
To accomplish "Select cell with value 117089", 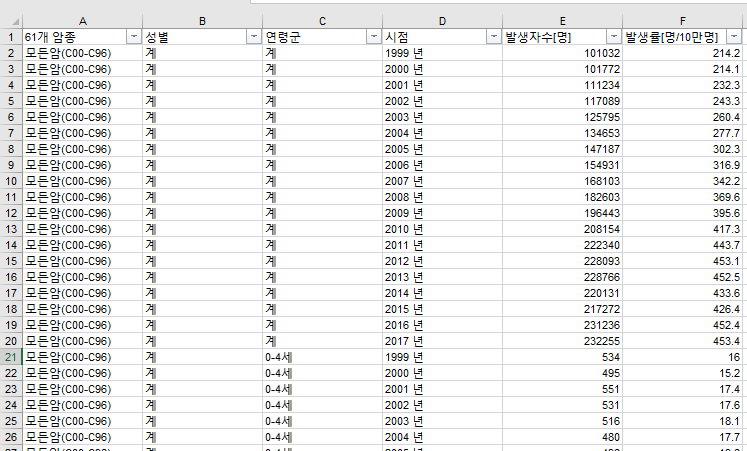I will click(563, 101).
